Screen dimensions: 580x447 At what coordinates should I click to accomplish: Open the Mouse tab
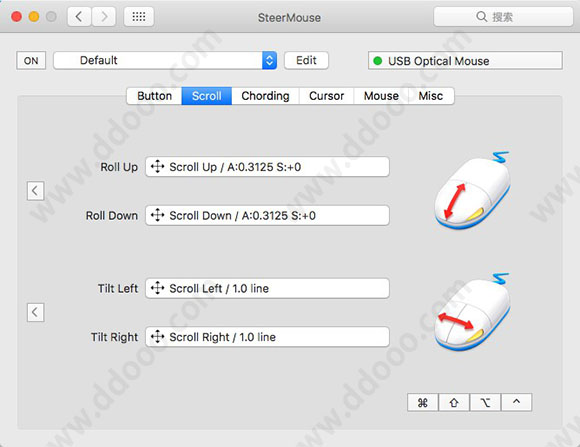[x=381, y=96]
